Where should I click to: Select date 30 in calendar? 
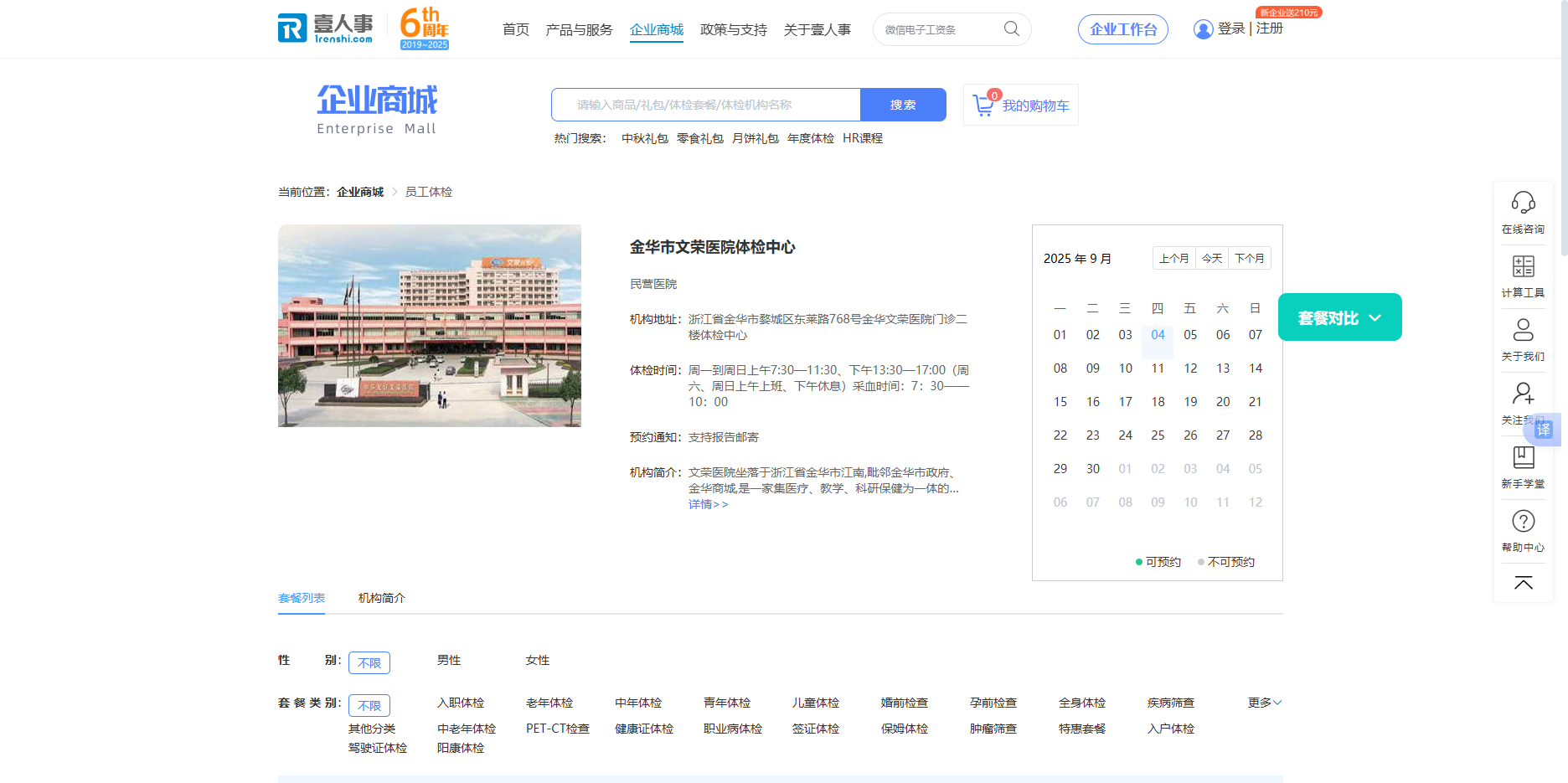(1093, 469)
